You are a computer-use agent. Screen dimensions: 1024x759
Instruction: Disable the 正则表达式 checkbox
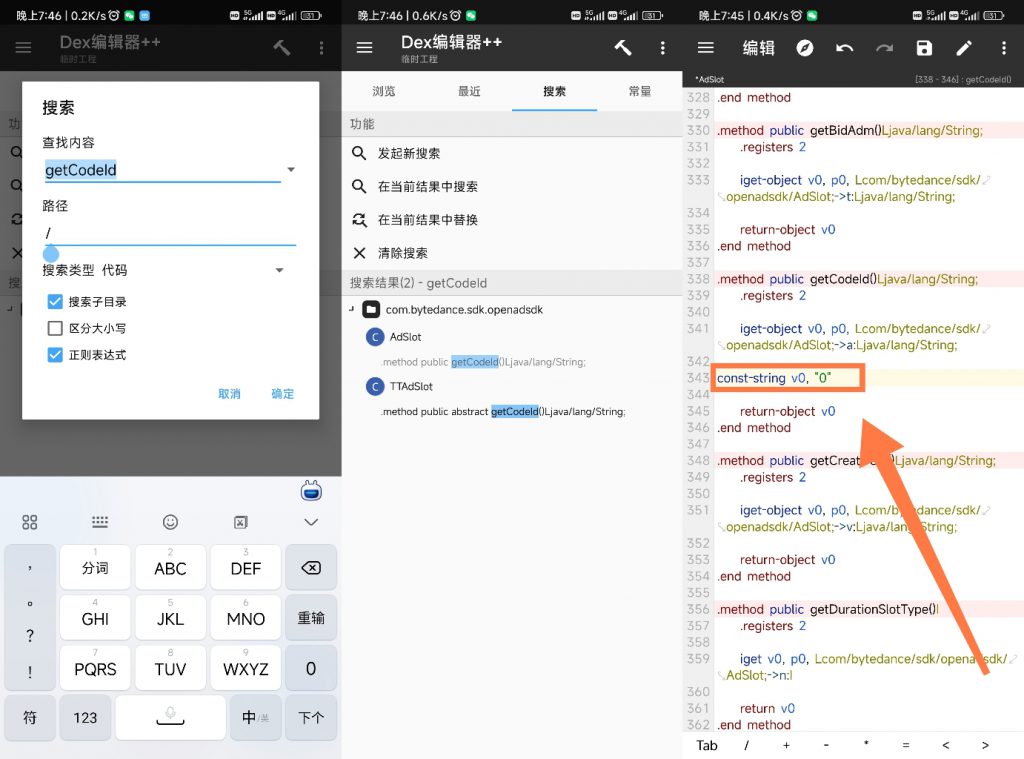click(55, 352)
